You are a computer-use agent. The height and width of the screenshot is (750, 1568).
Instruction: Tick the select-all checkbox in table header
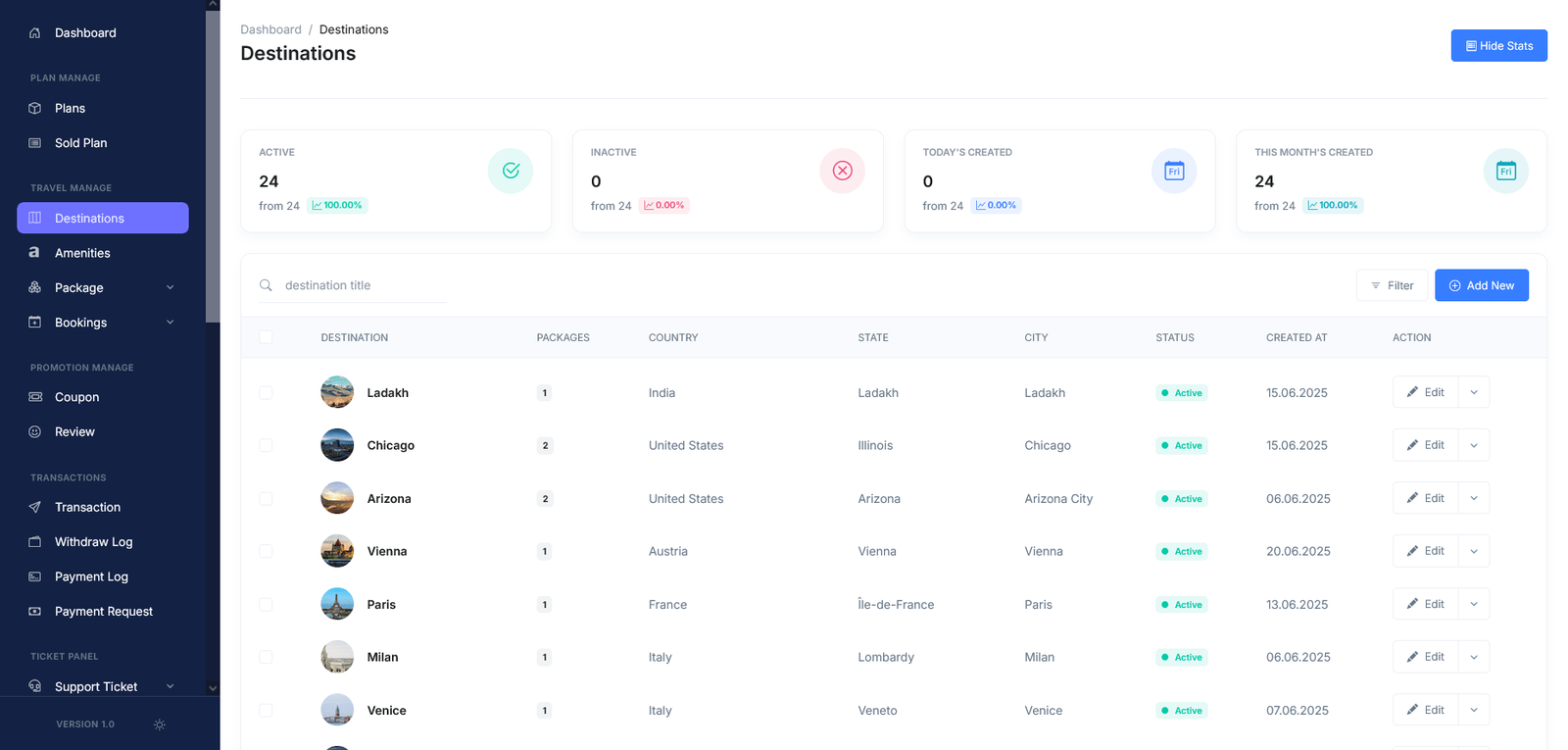[x=266, y=337]
